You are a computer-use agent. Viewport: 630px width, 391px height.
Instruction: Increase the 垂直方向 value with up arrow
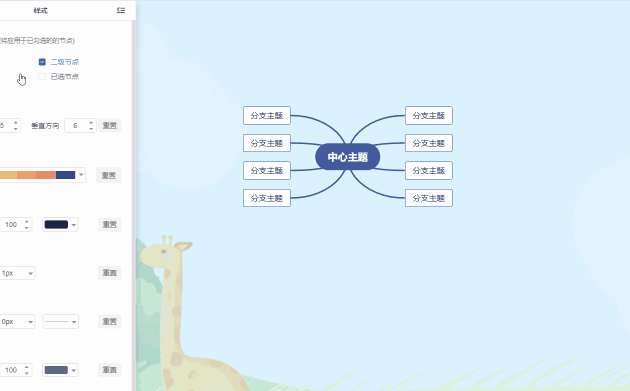[91, 122]
